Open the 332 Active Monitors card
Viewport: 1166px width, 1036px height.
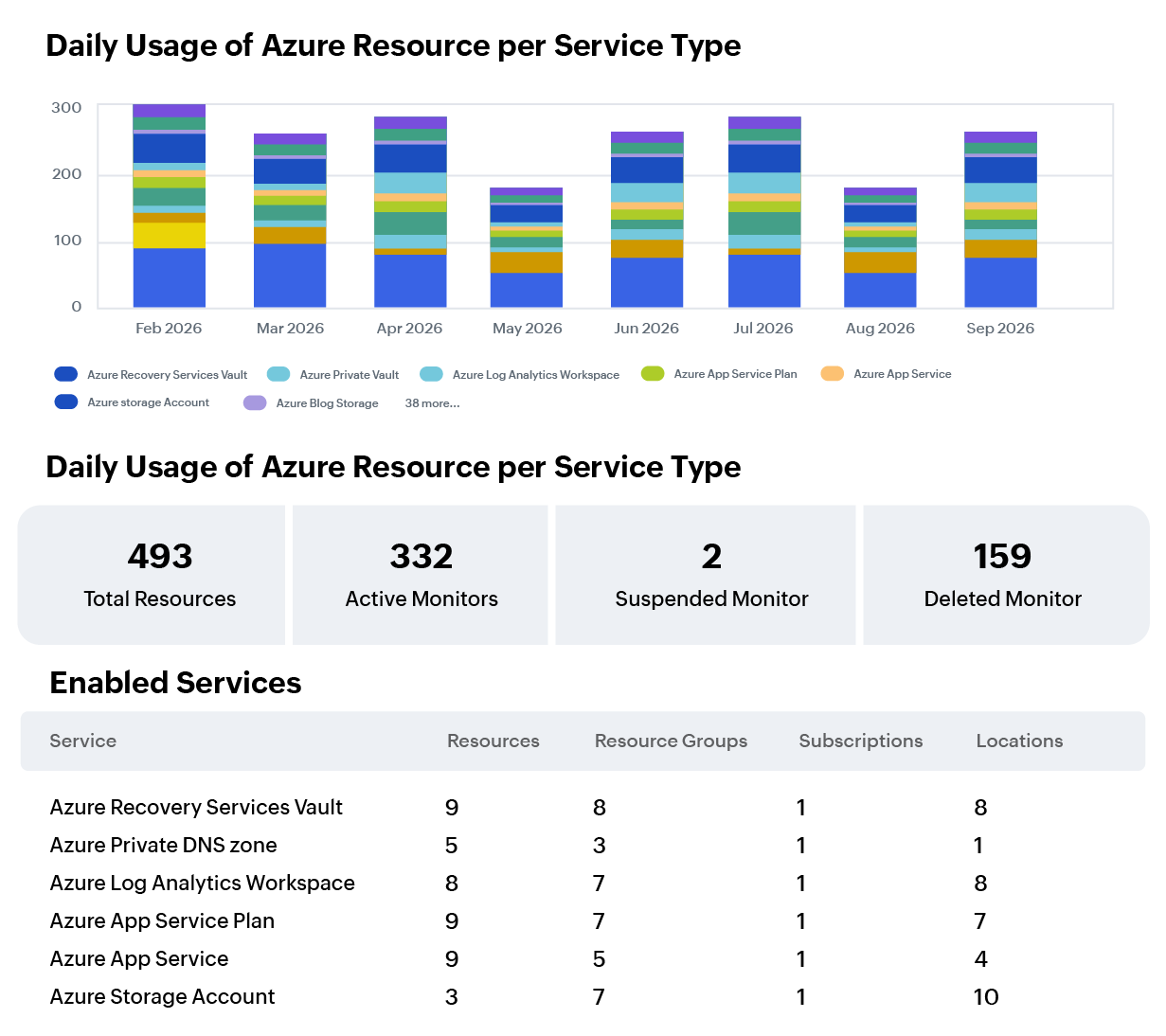pos(421,575)
